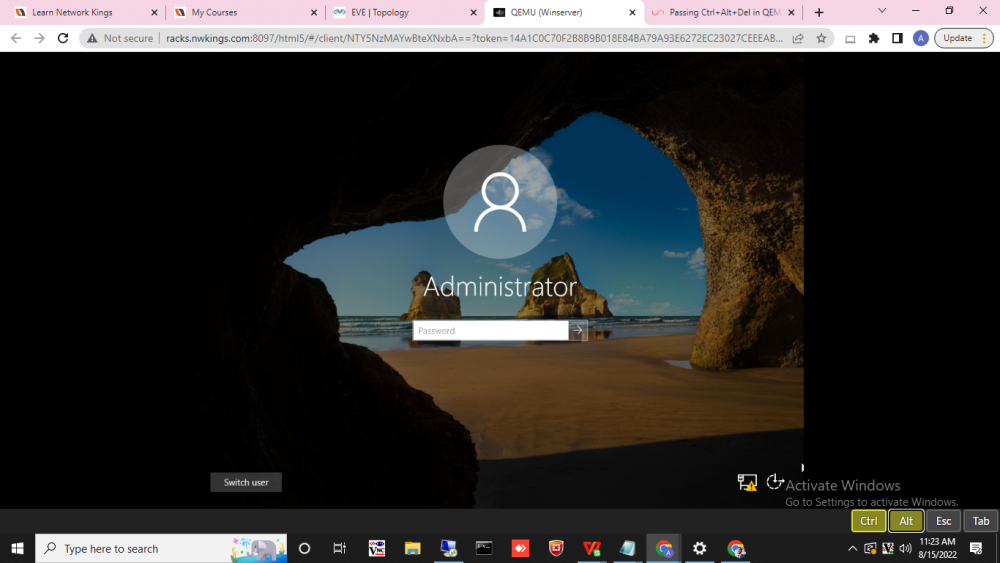Expand the tab search dropdown
The height and width of the screenshot is (563, 1000).
point(882,11)
